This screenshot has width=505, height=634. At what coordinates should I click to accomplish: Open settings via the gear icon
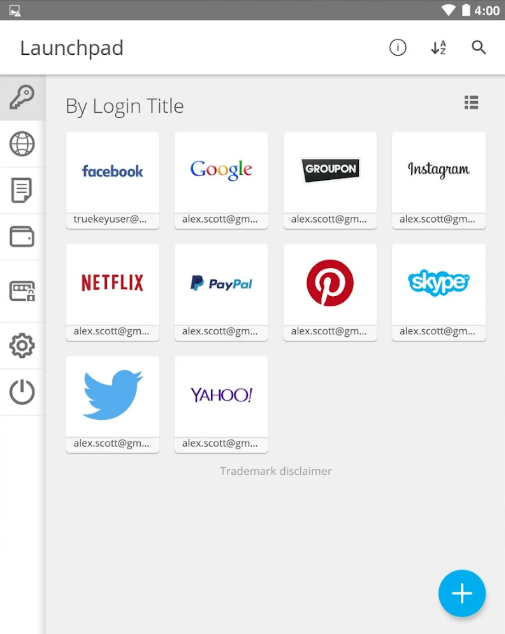22,346
